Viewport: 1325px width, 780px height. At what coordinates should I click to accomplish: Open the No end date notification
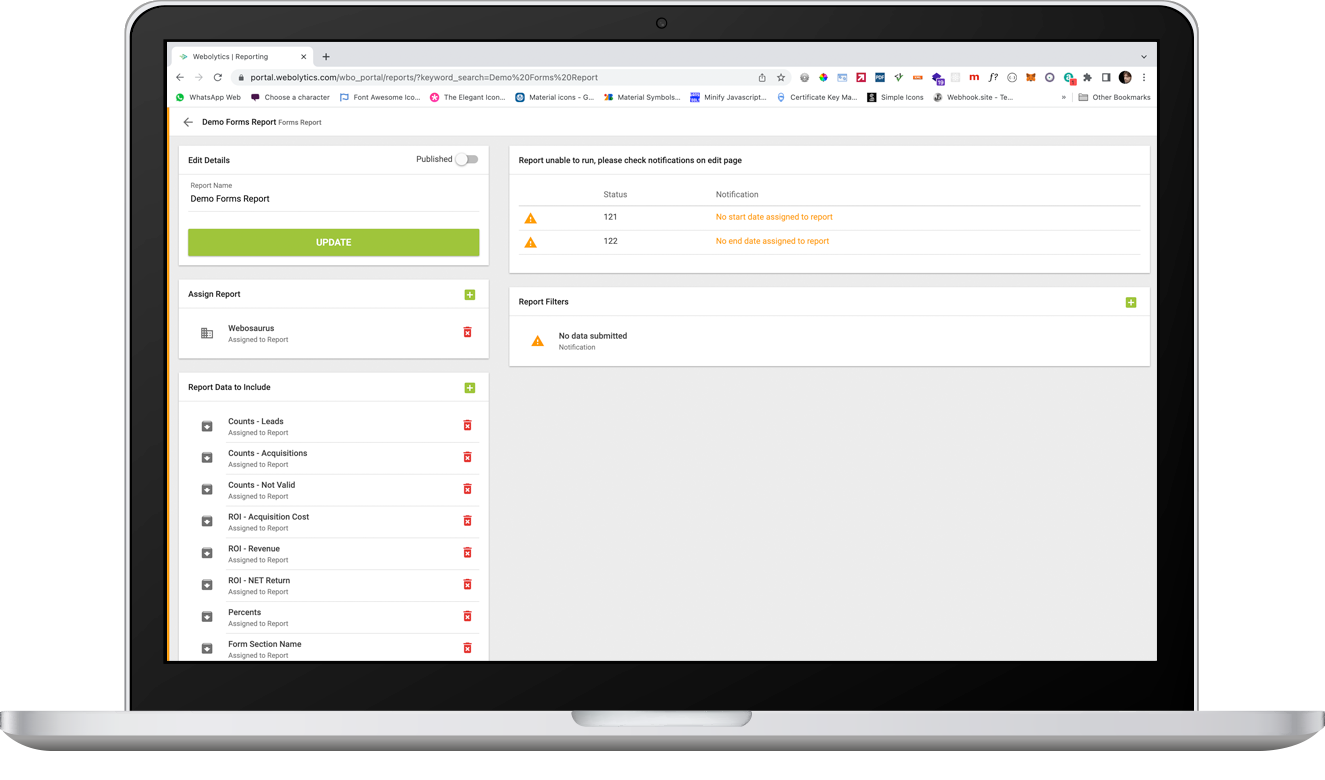(771, 241)
